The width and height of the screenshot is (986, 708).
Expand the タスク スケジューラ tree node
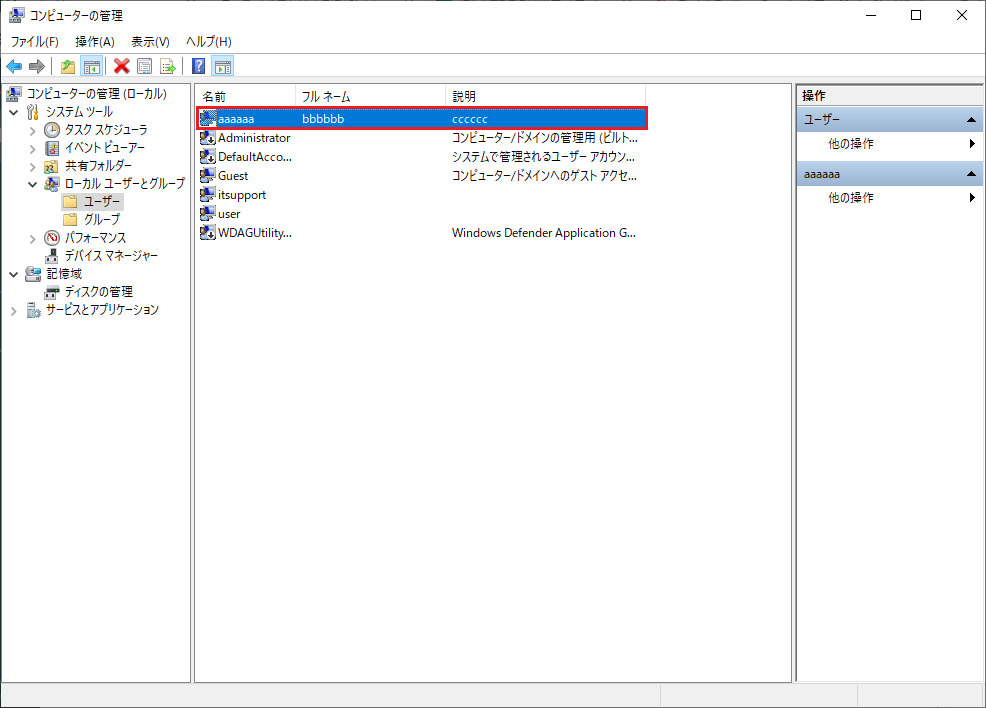pos(33,130)
